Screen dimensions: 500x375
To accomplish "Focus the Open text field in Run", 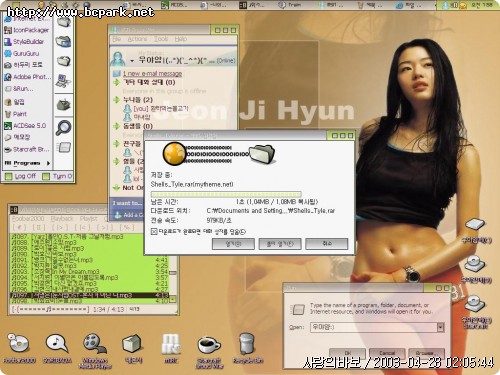I will (373, 327).
